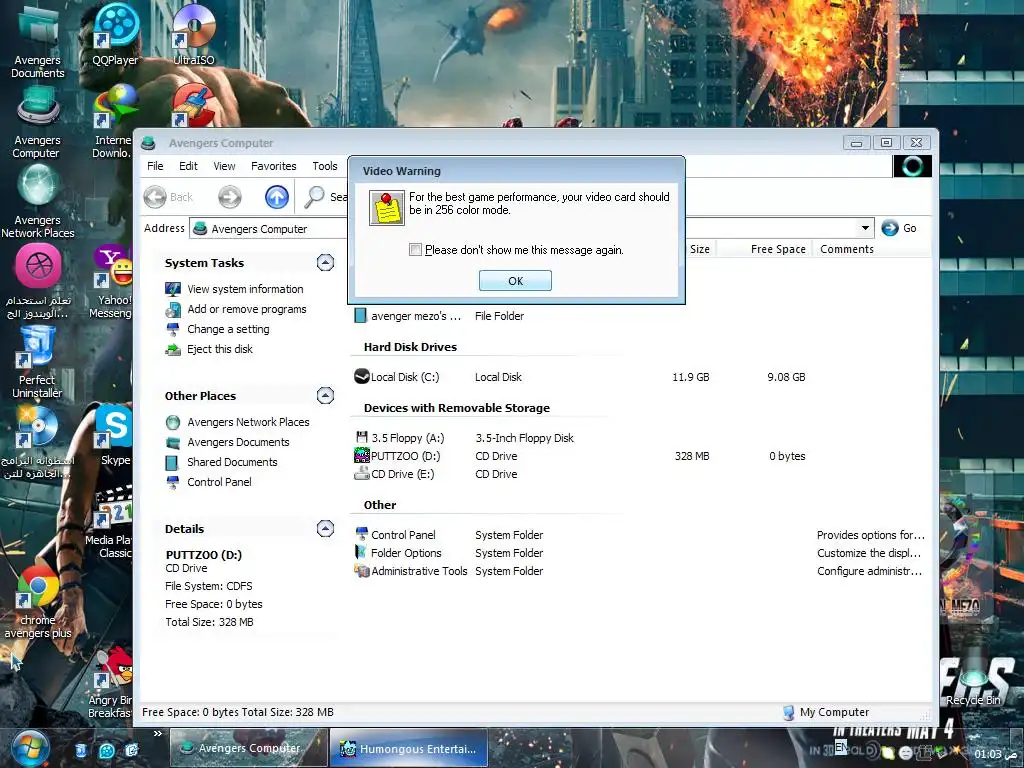This screenshot has width=1024, height=768.
Task: Launch QQPlayer from the desktop
Action: click(115, 34)
